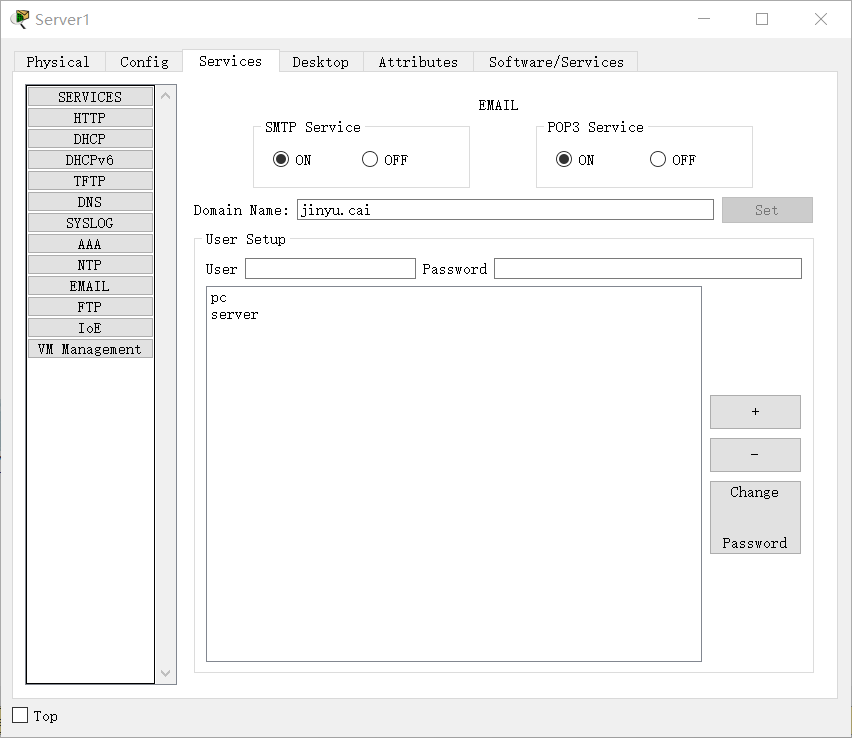
Task: Click the plus button to add user
Action: click(755, 412)
